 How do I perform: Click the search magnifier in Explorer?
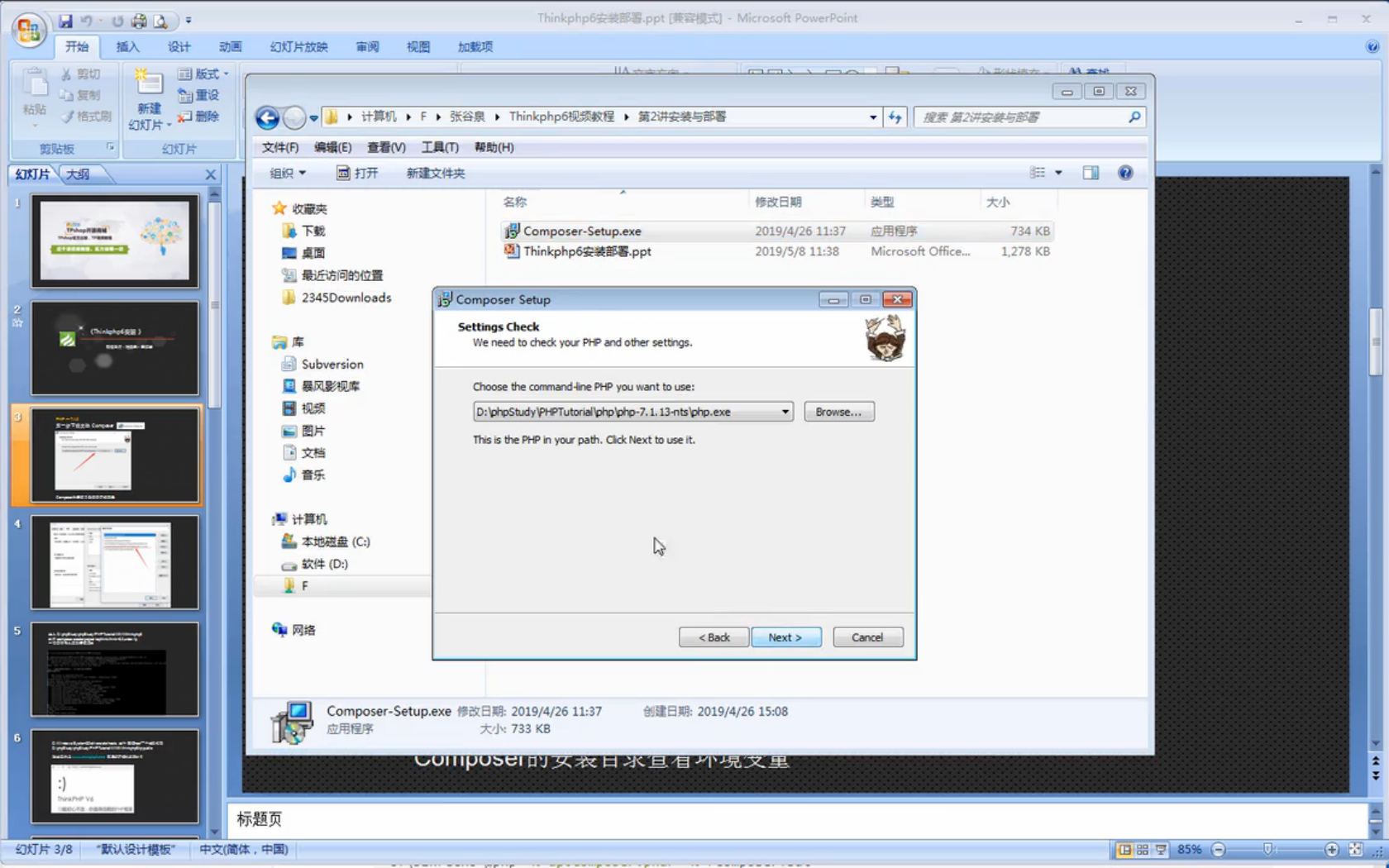tap(1134, 117)
